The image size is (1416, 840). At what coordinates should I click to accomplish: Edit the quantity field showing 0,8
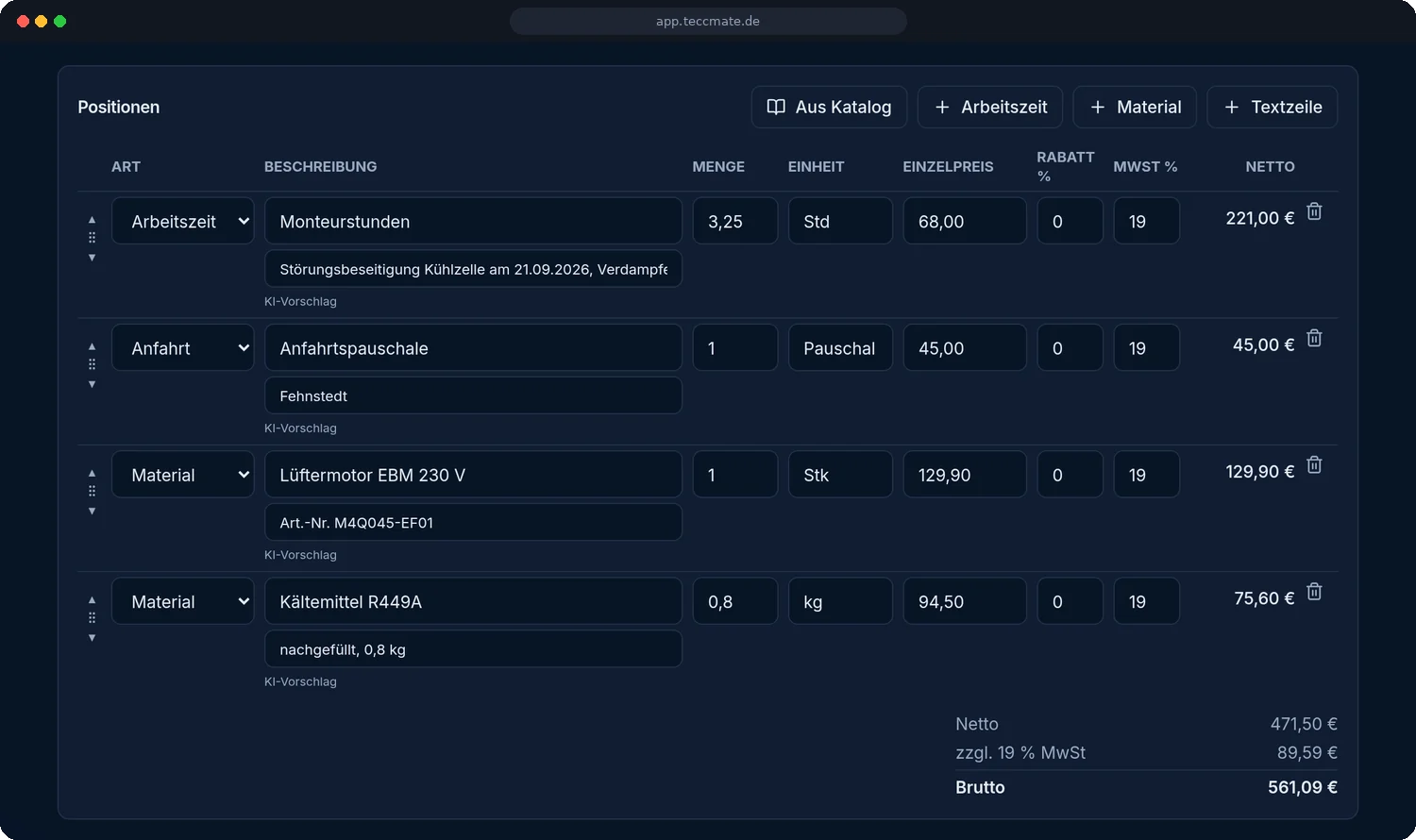click(735, 601)
